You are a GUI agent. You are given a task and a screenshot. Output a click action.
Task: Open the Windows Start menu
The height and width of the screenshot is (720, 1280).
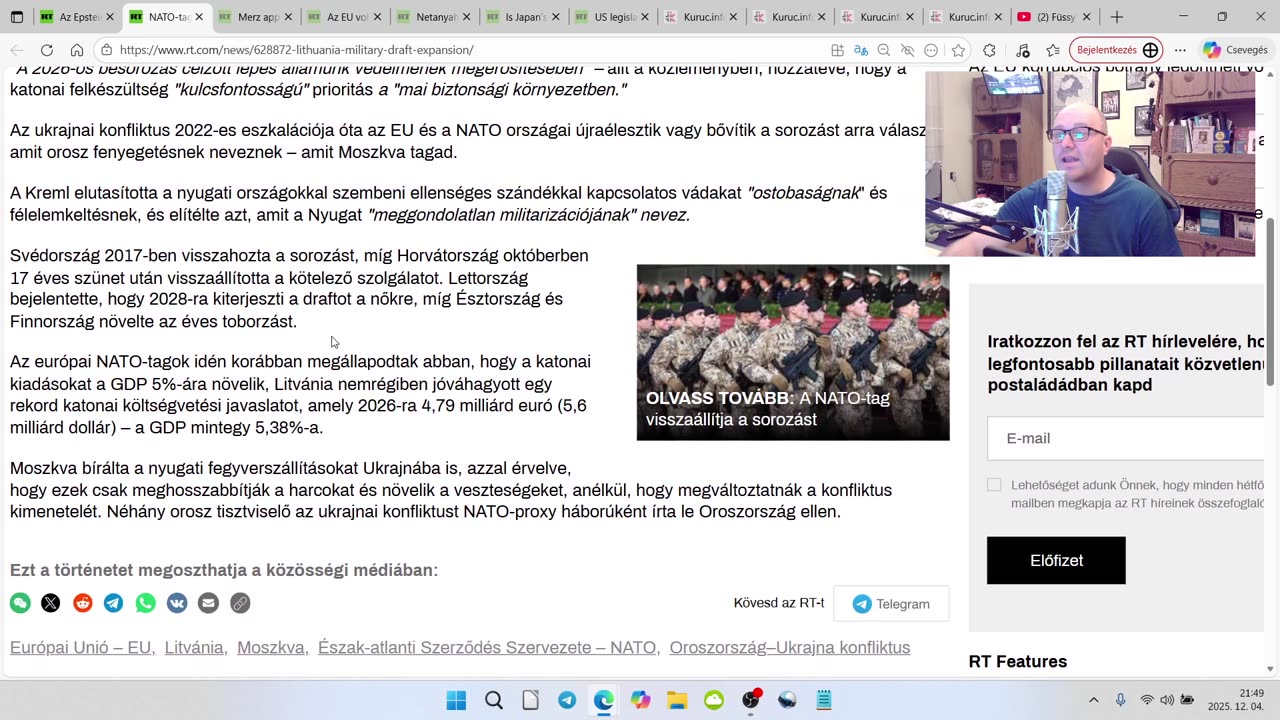(x=456, y=700)
